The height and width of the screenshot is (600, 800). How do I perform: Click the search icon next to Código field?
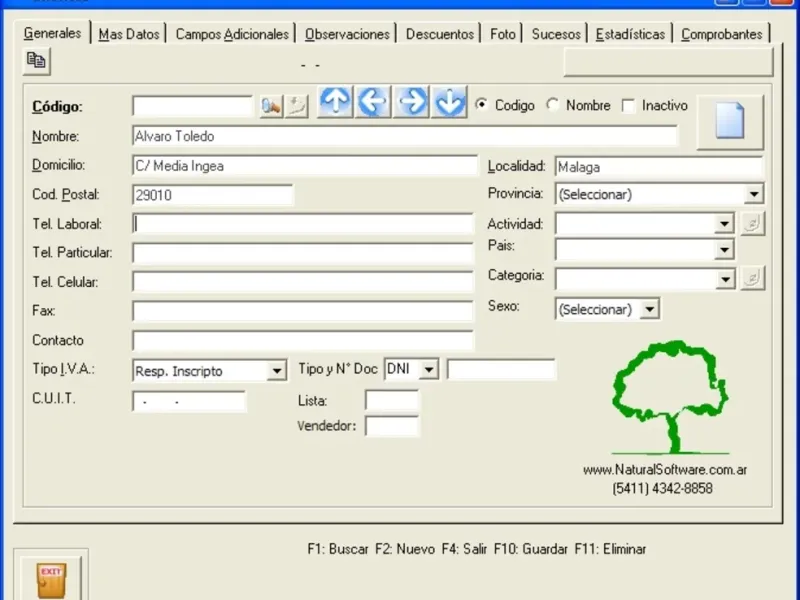271,106
